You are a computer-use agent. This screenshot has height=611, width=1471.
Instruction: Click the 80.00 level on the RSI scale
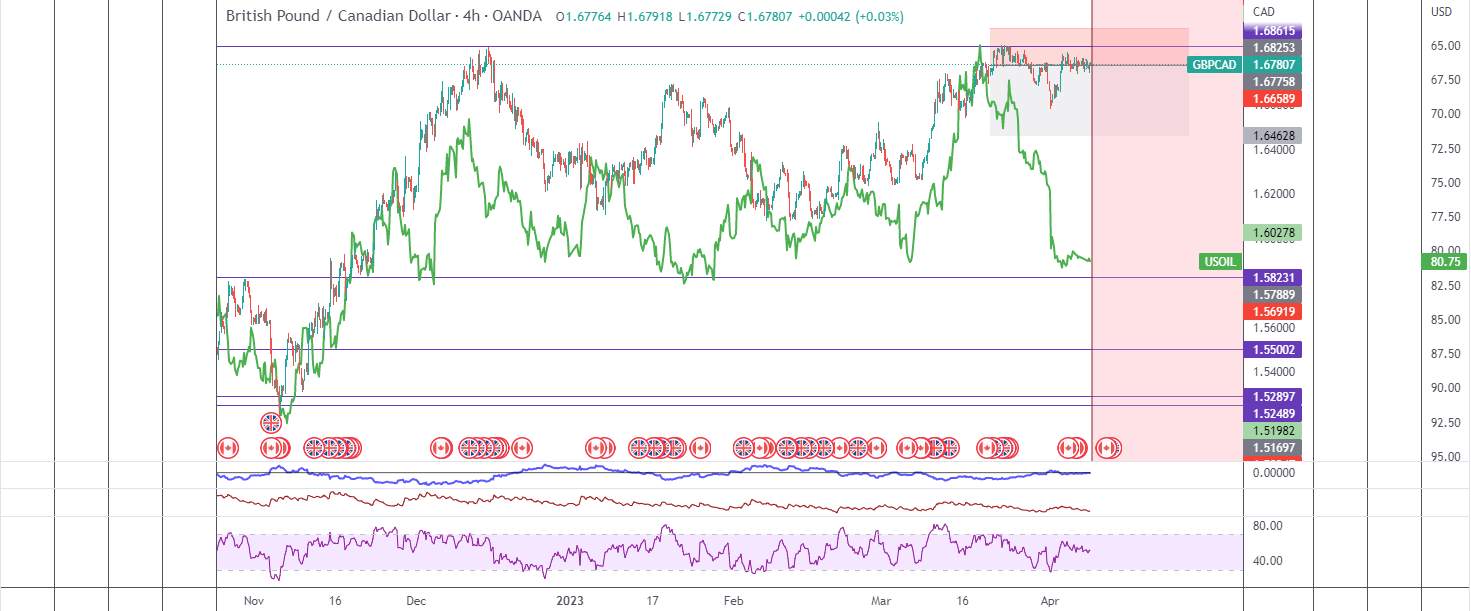coord(1268,526)
